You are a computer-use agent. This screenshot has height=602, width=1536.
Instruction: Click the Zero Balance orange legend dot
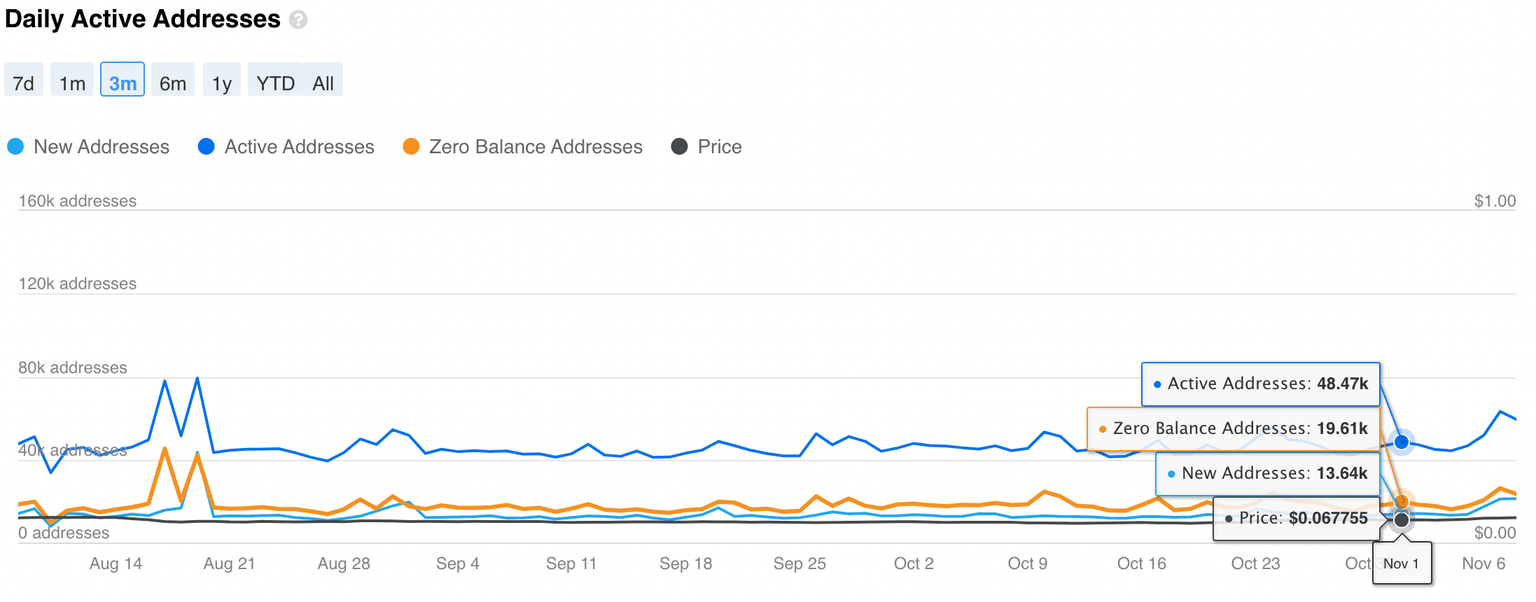point(411,147)
